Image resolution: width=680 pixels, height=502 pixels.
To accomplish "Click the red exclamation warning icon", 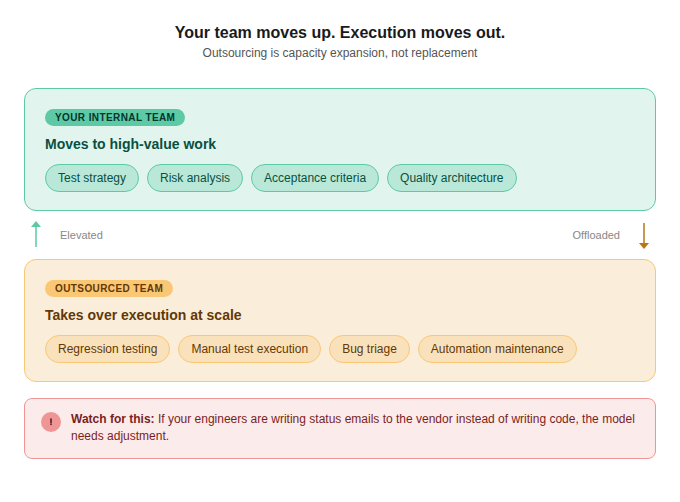I will pos(51,422).
